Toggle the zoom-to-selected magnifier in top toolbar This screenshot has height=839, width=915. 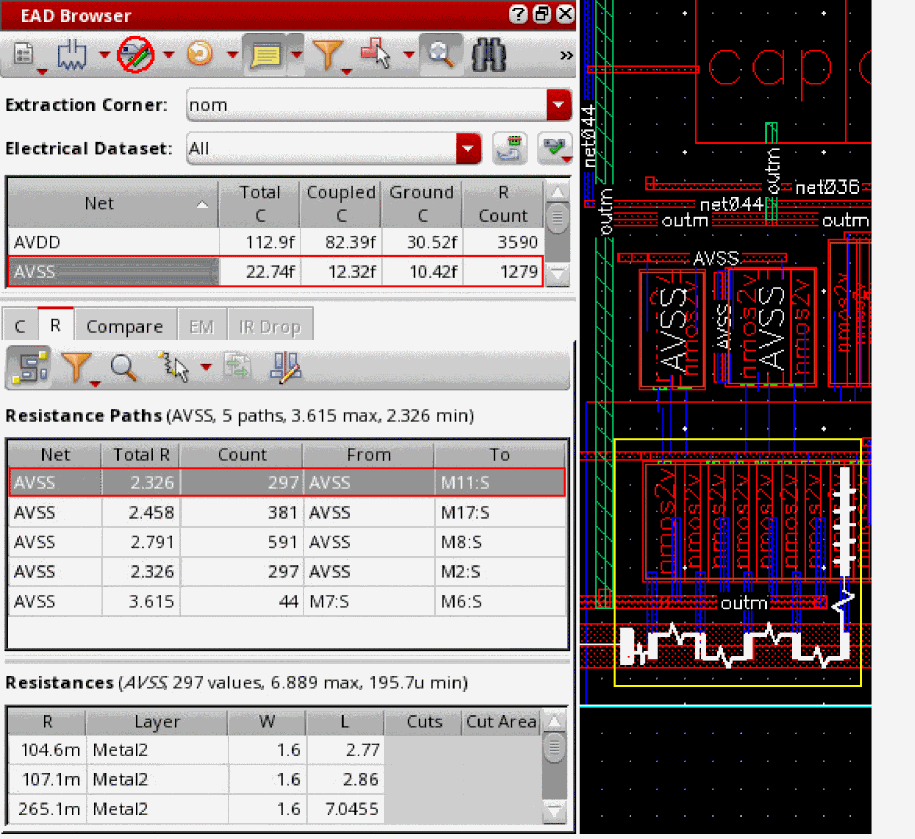(439, 55)
